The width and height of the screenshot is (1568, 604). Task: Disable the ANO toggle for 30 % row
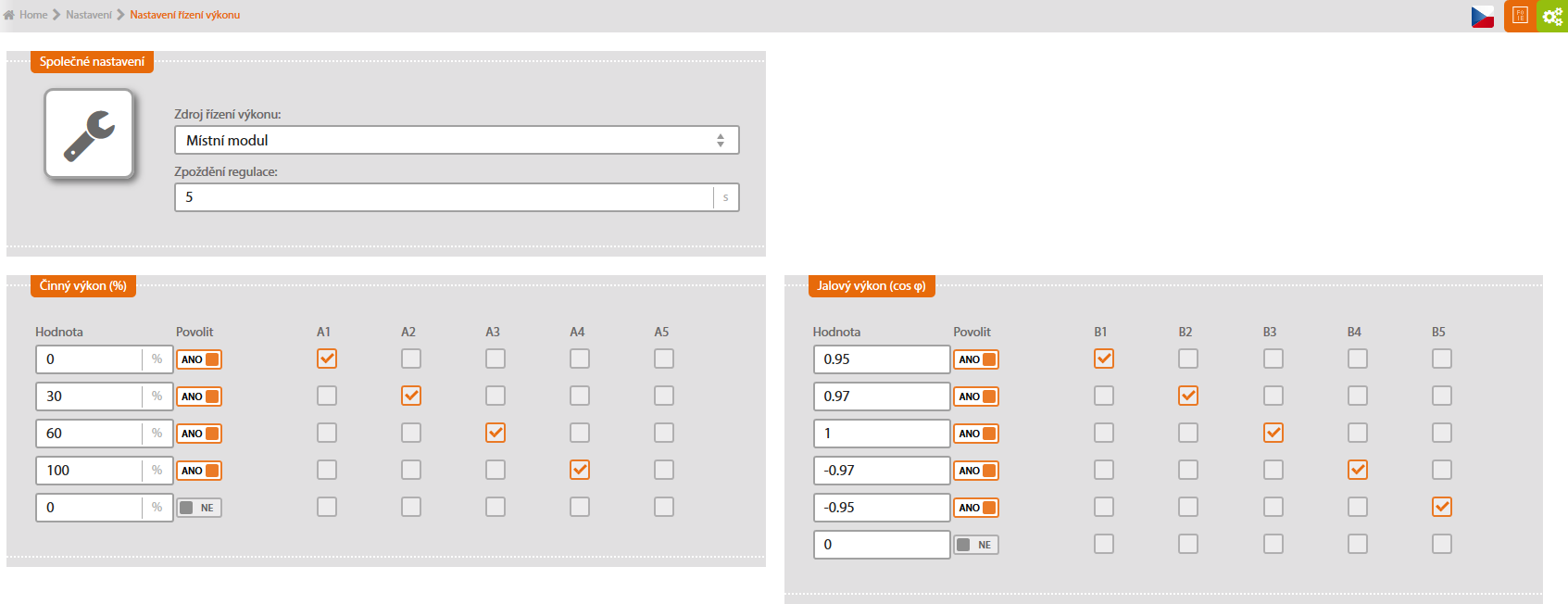(199, 396)
